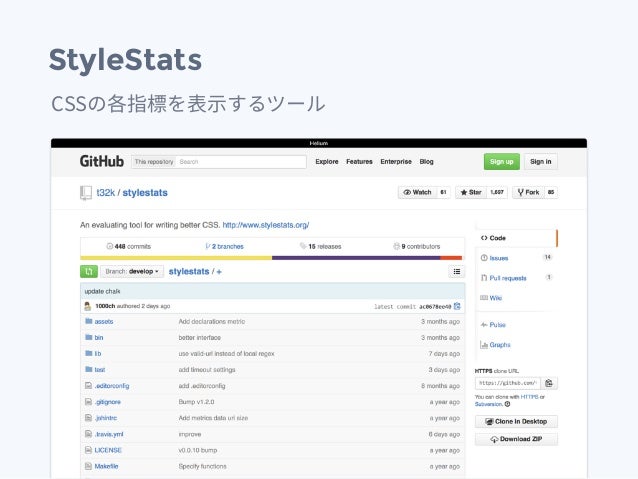
Task: Click the yellow language bar segment
Action: coord(176,258)
